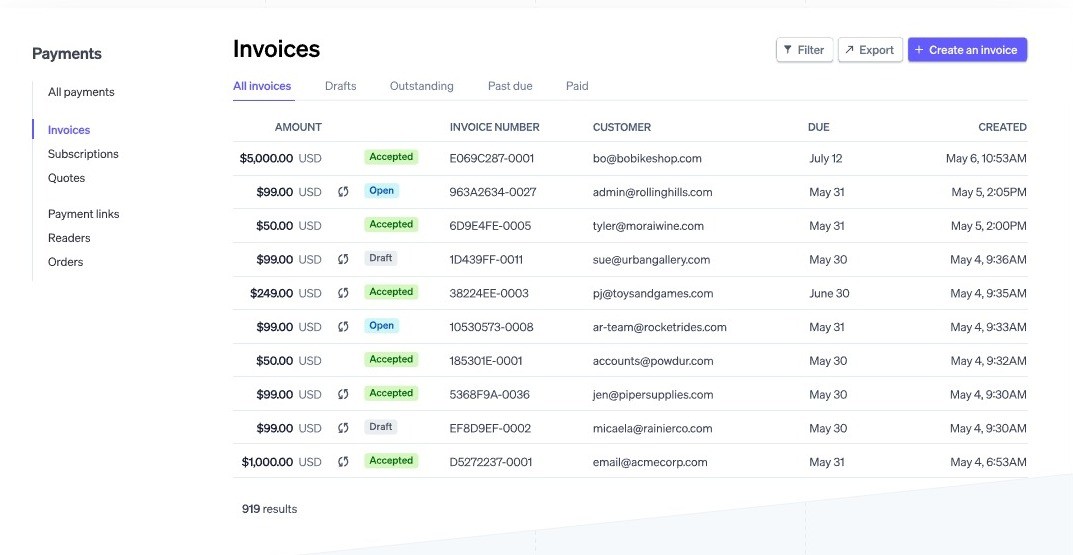Viewport: 1073px width, 555px height.
Task: Click customer pj@toysandgames.com
Action: click(x=653, y=294)
